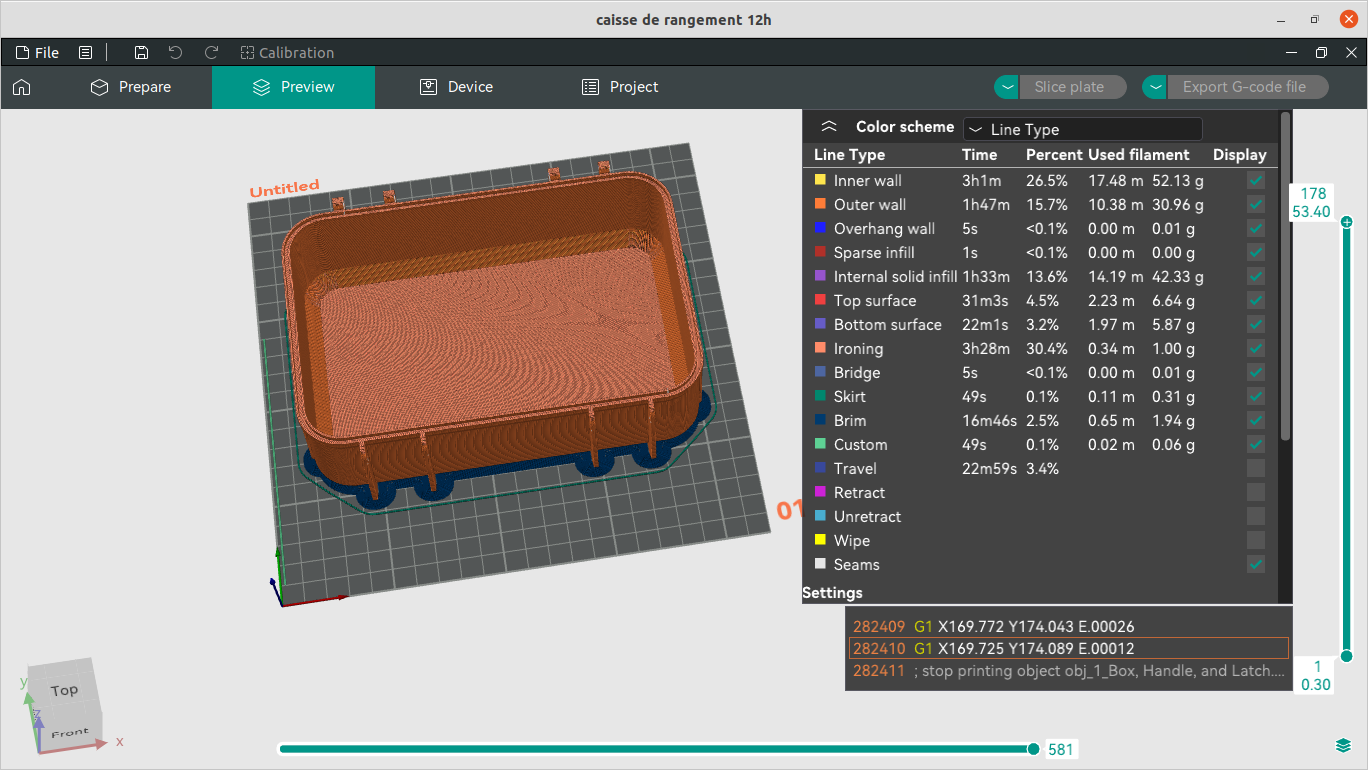Hide Inner wall lines checkbox
The image size is (1368, 770).
tap(1255, 181)
